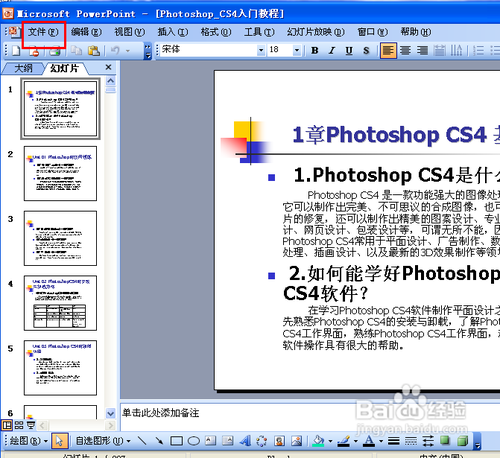Screen dimensions: 500x458
Task: Open the 幻灯片放映(D) menu
Action: pos(315,32)
